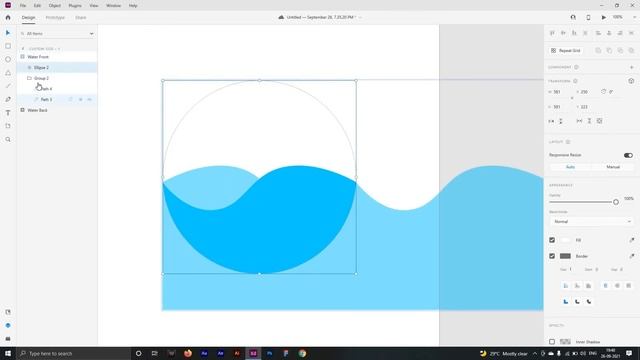Switch to the Share tab
The height and width of the screenshot is (360, 640).
tap(80, 18)
